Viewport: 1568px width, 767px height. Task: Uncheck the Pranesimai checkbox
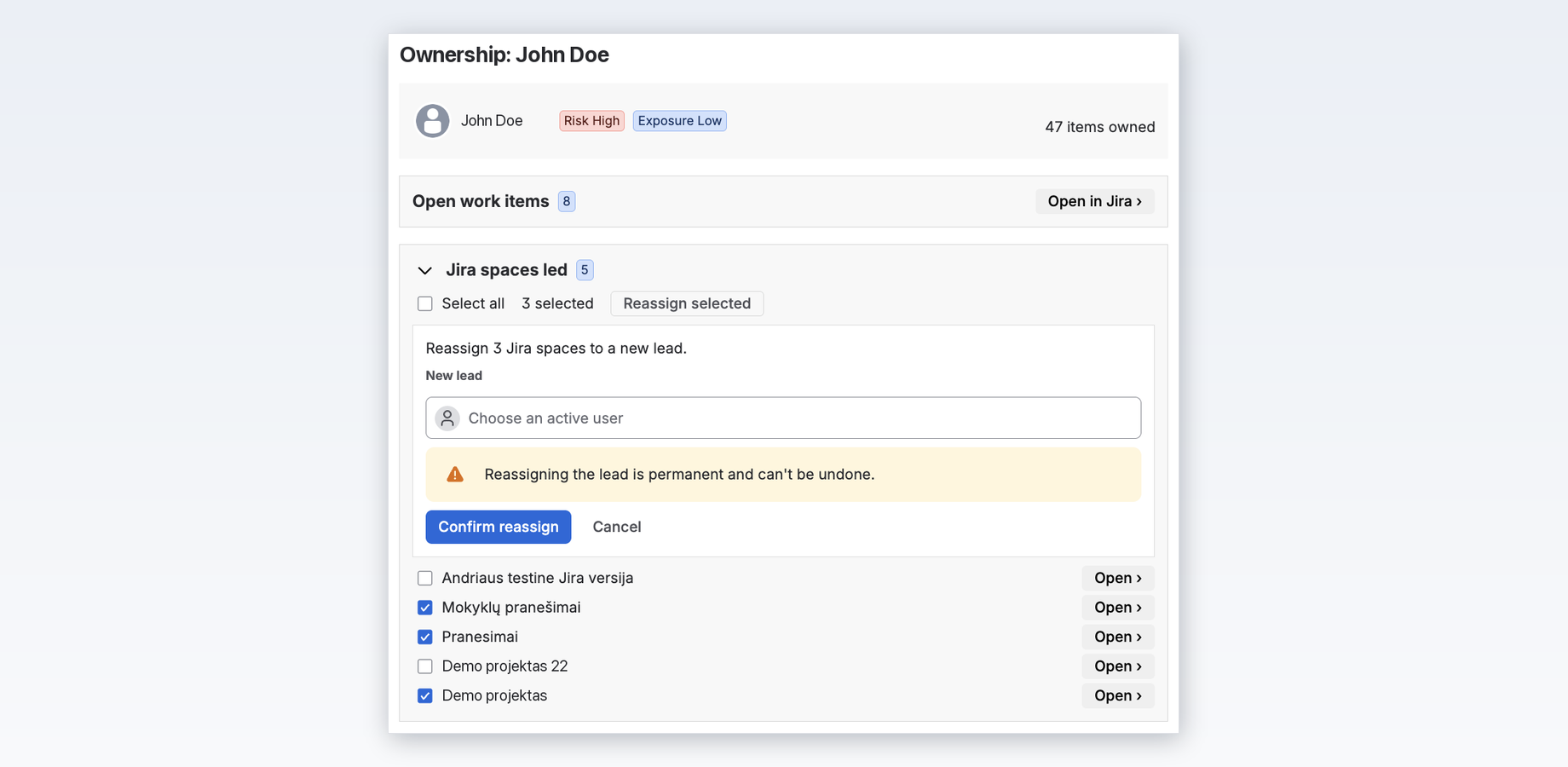(425, 637)
